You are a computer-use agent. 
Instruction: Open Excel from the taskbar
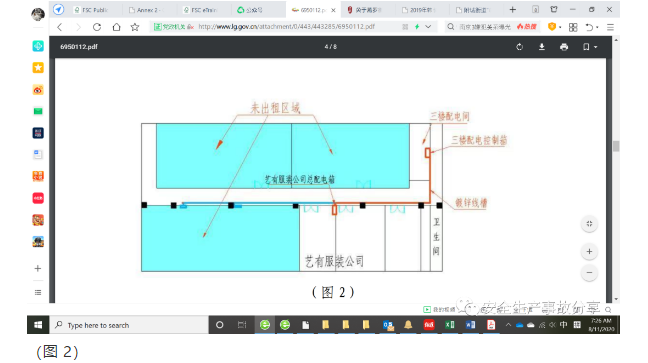pos(450,325)
